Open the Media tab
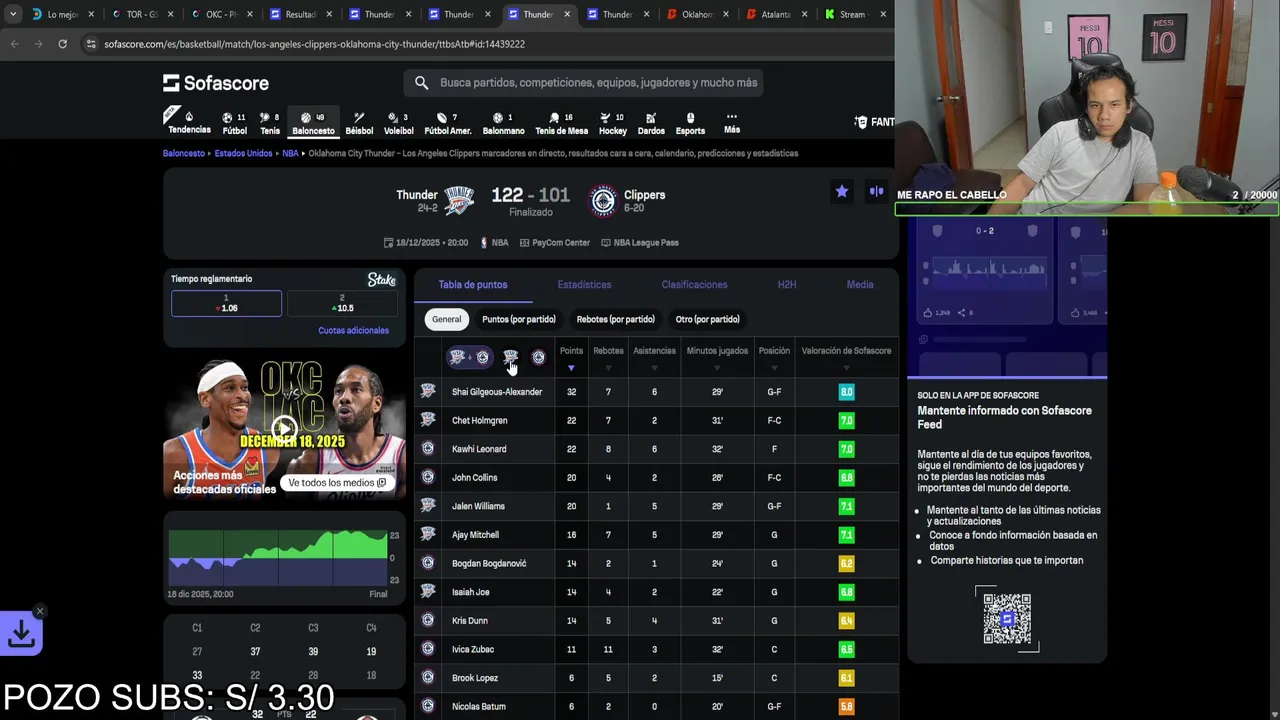Viewport: 1280px width, 720px height. [860, 285]
